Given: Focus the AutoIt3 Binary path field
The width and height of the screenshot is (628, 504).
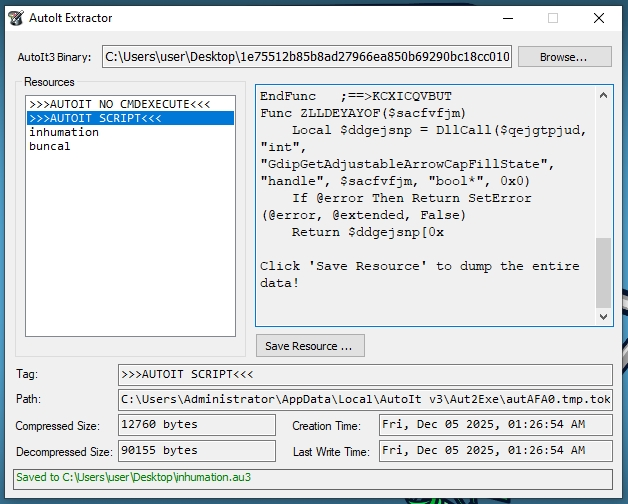Looking at the screenshot, I should (x=307, y=56).
